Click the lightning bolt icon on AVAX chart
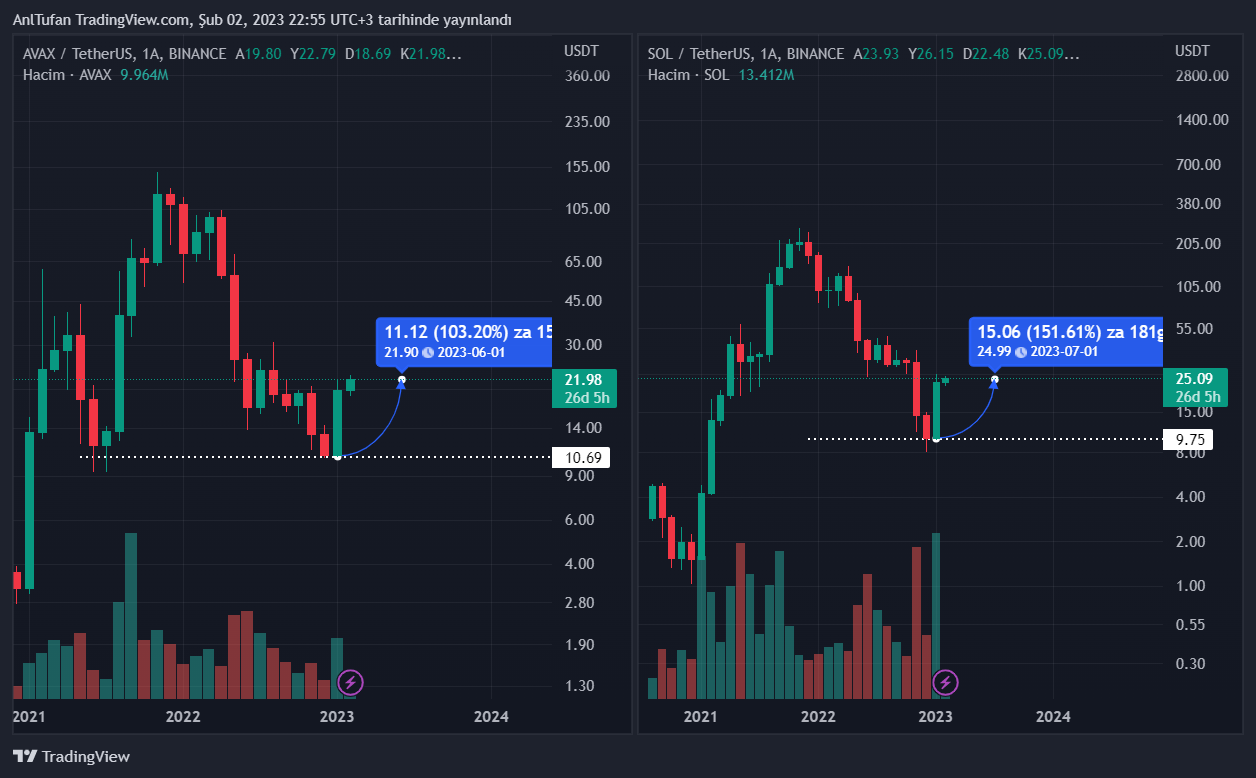1256x778 pixels. pyautogui.click(x=350, y=683)
